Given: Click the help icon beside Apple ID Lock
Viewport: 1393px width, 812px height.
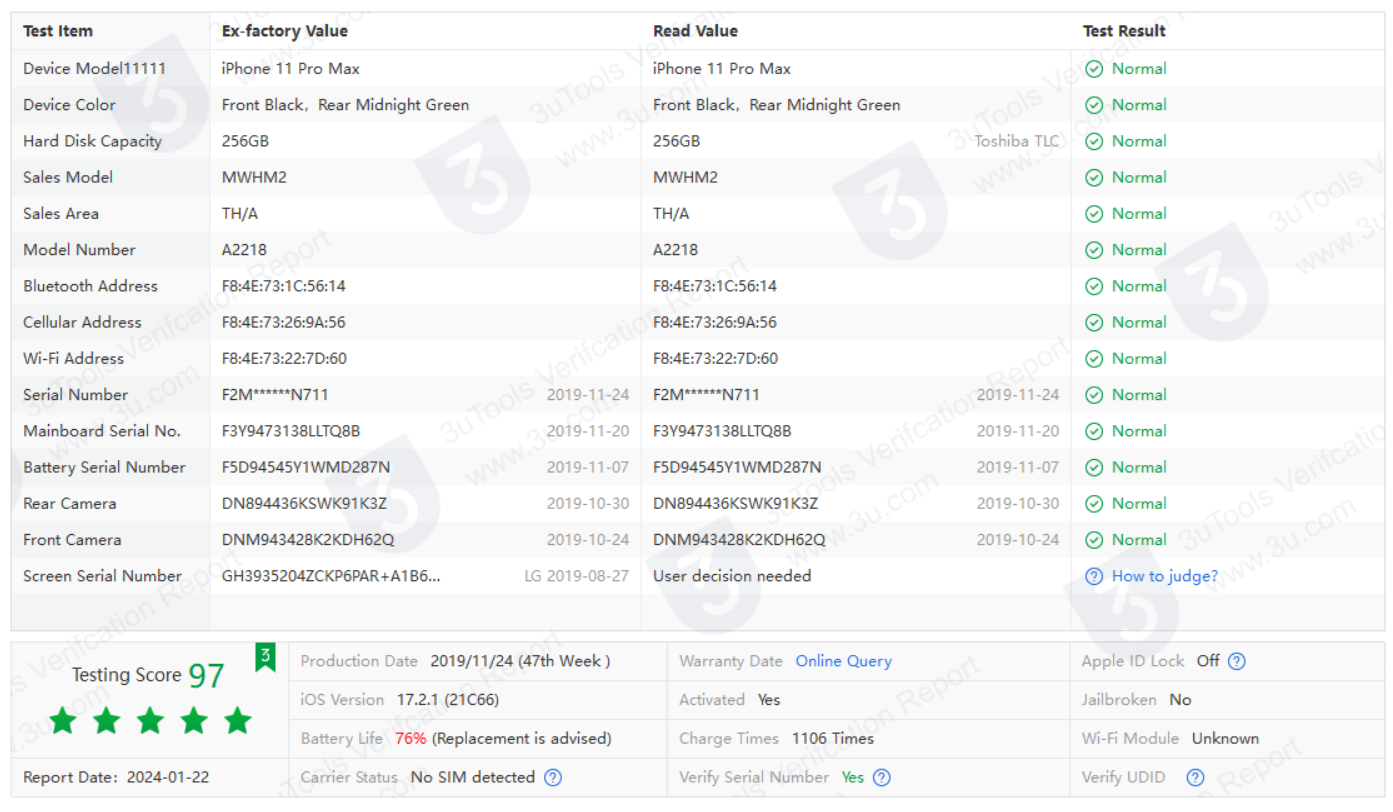Looking at the screenshot, I should tap(1237, 661).
